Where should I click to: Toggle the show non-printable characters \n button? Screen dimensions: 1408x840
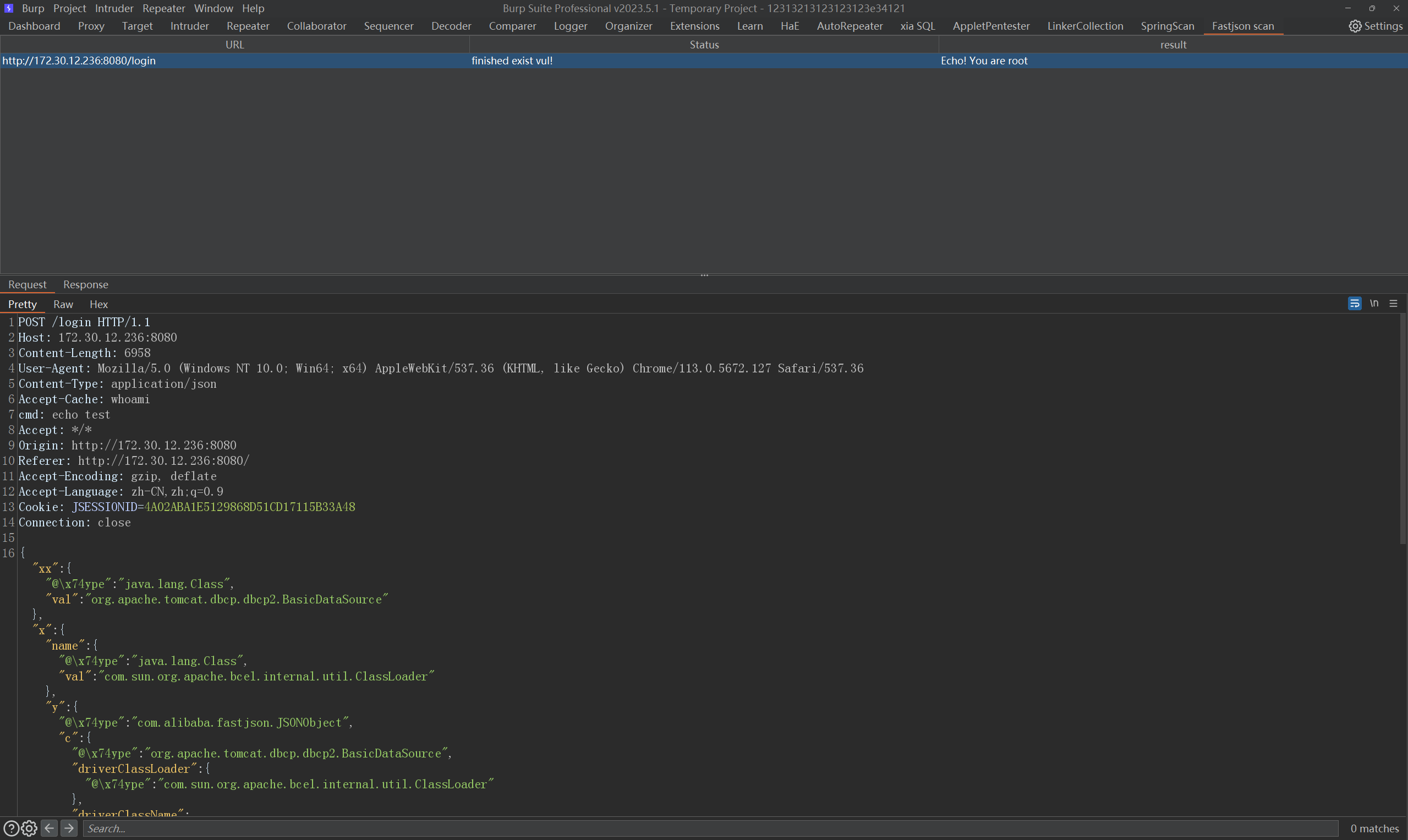1374,304
